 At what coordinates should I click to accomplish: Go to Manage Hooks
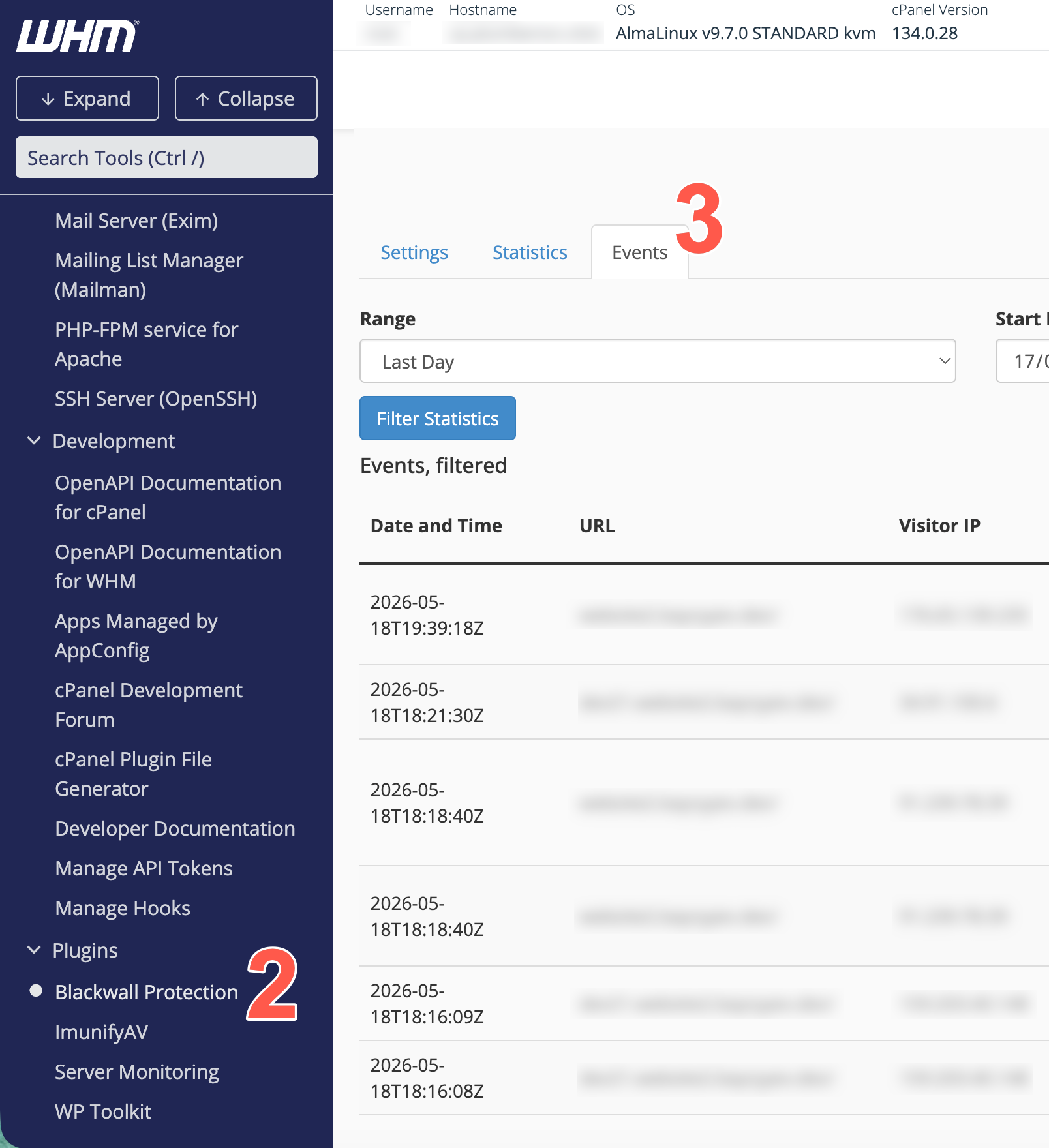(123, 908)
